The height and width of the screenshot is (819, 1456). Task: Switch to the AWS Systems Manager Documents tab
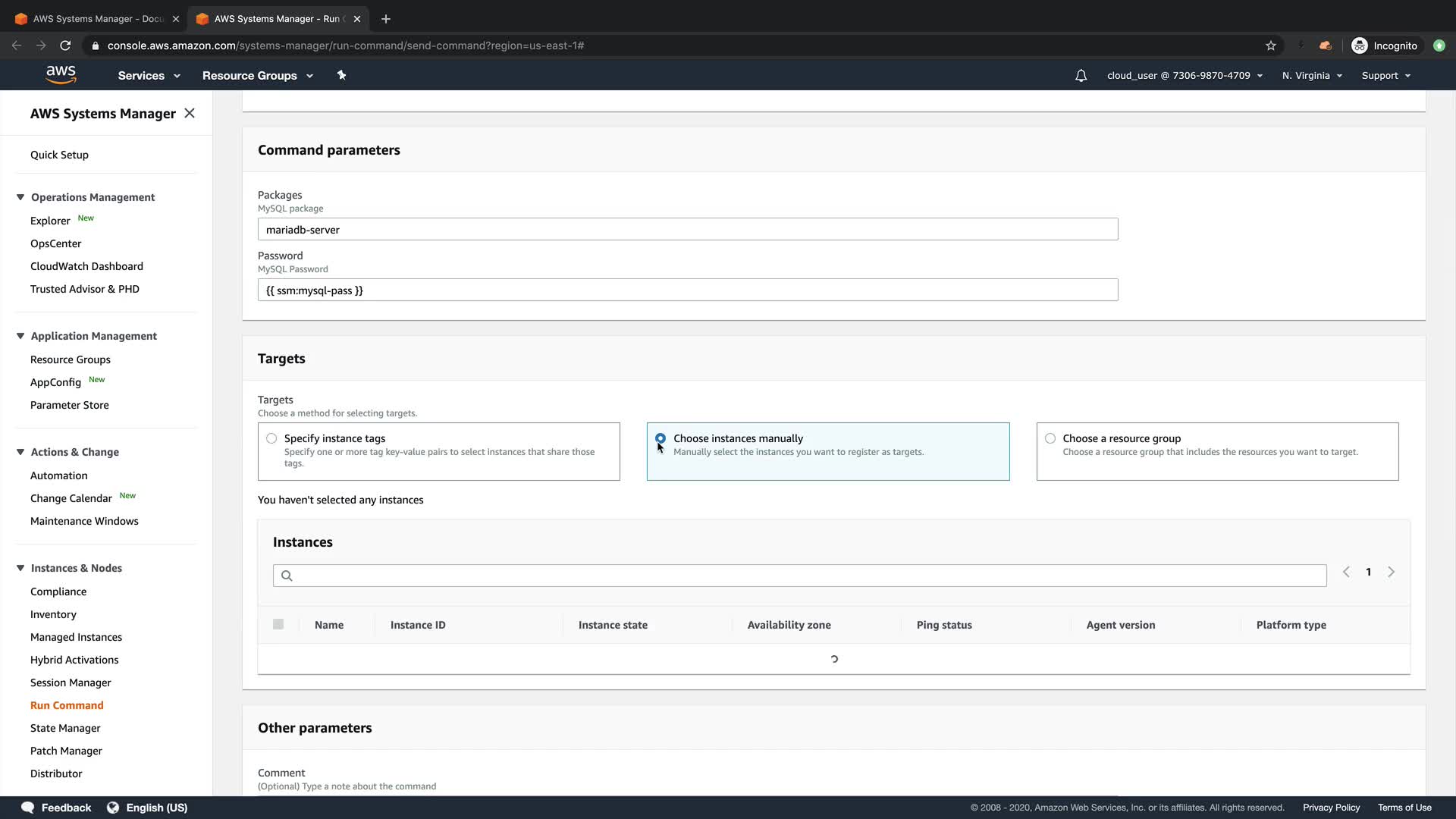[97, 19]
